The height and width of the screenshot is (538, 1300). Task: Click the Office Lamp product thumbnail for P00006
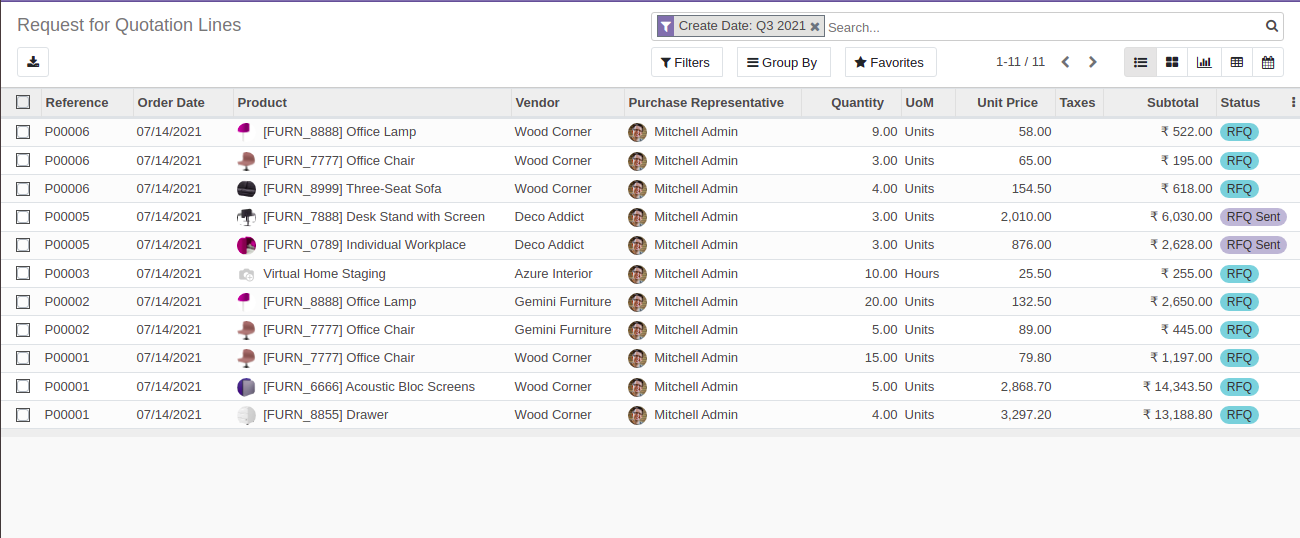[246, 131]
